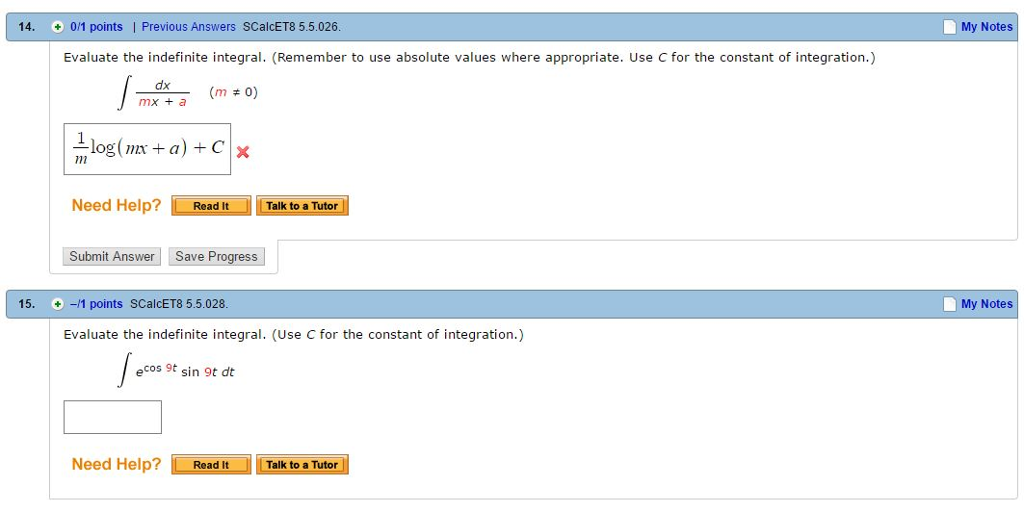Expand question 14 points plus icon
1024x512 pixels.
coord(58,27)
